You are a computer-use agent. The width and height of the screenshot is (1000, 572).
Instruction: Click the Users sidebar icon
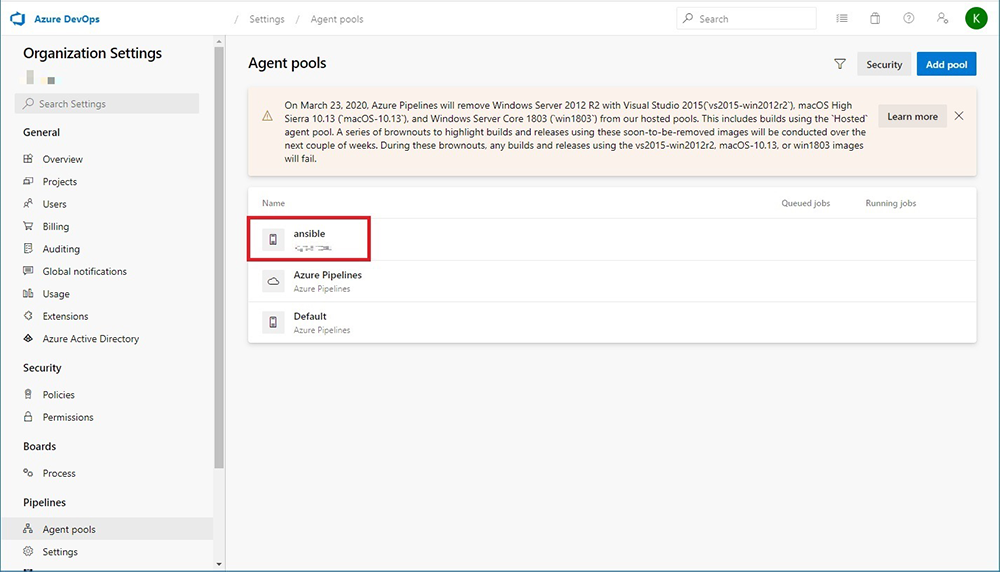coord(28,203)
